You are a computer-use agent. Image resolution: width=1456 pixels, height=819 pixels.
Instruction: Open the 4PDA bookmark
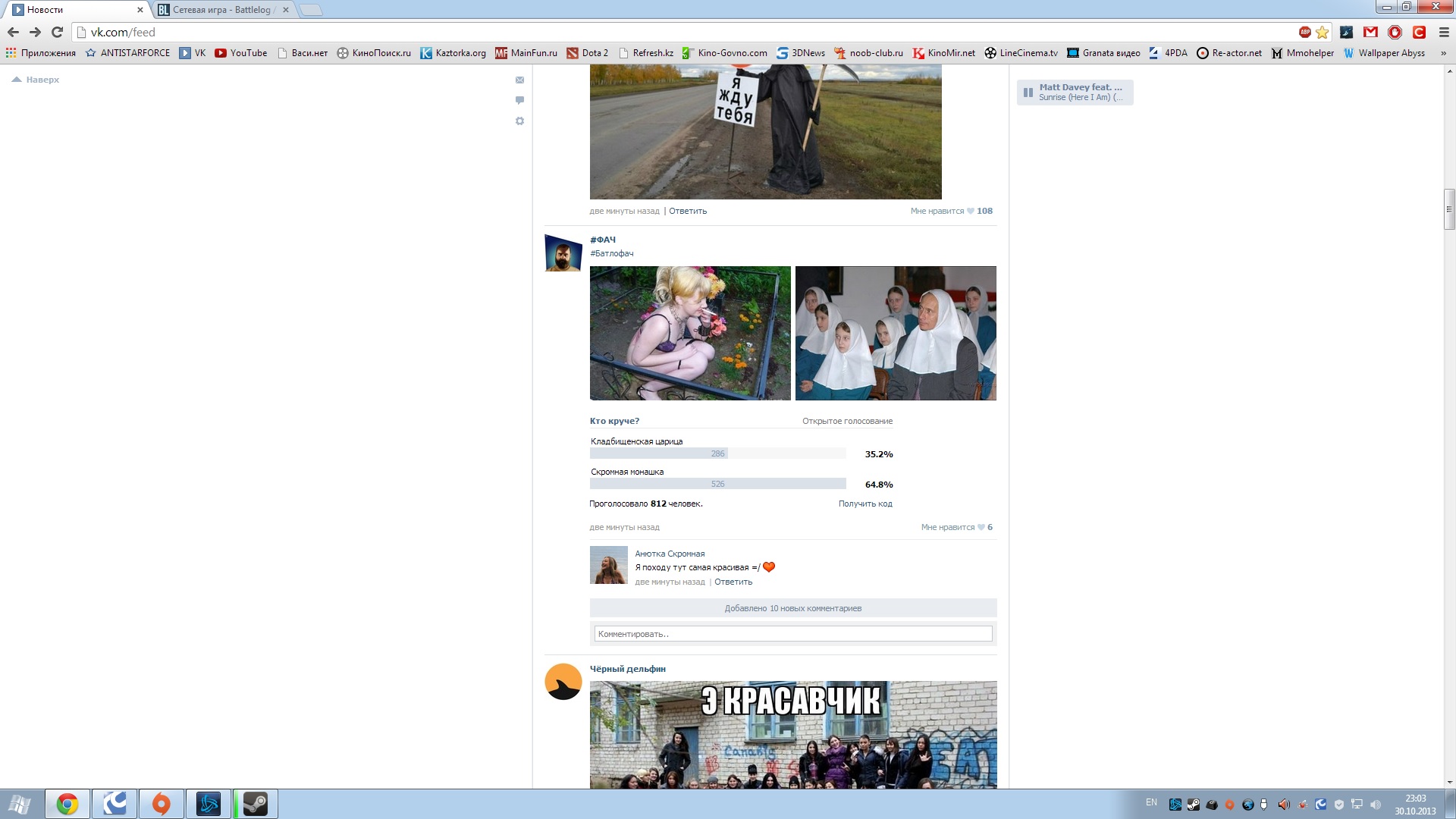coord(1168,53)
